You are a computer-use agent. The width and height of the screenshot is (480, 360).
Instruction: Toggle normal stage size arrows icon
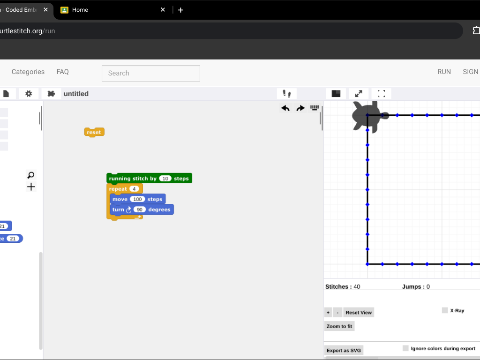358,94
